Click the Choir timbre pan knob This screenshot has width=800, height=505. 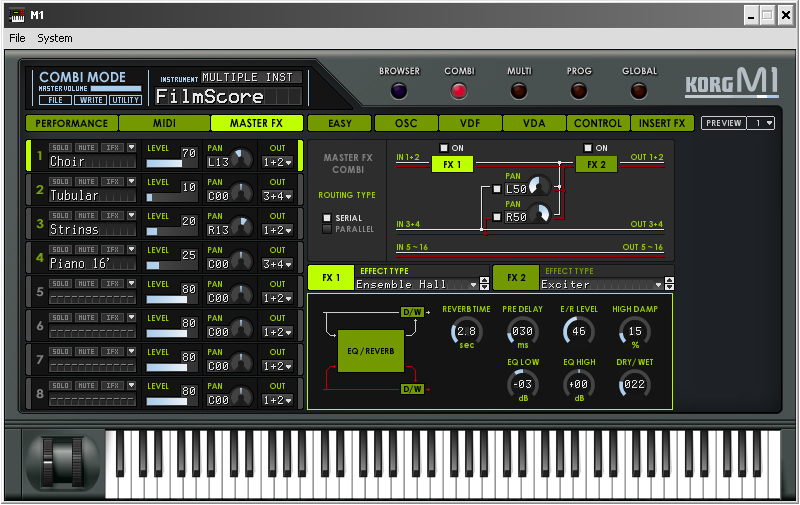[x=242, y=159]
